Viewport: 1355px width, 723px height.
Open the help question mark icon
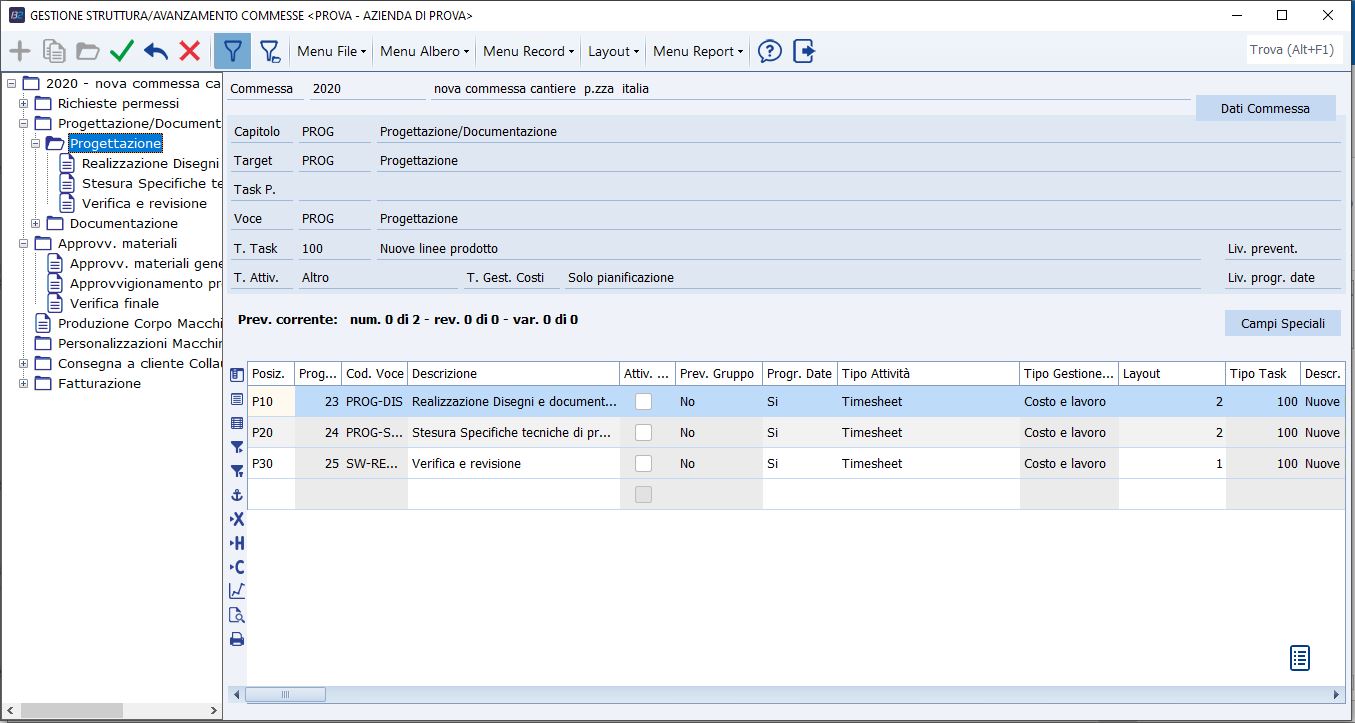click(x=769, y=51)
